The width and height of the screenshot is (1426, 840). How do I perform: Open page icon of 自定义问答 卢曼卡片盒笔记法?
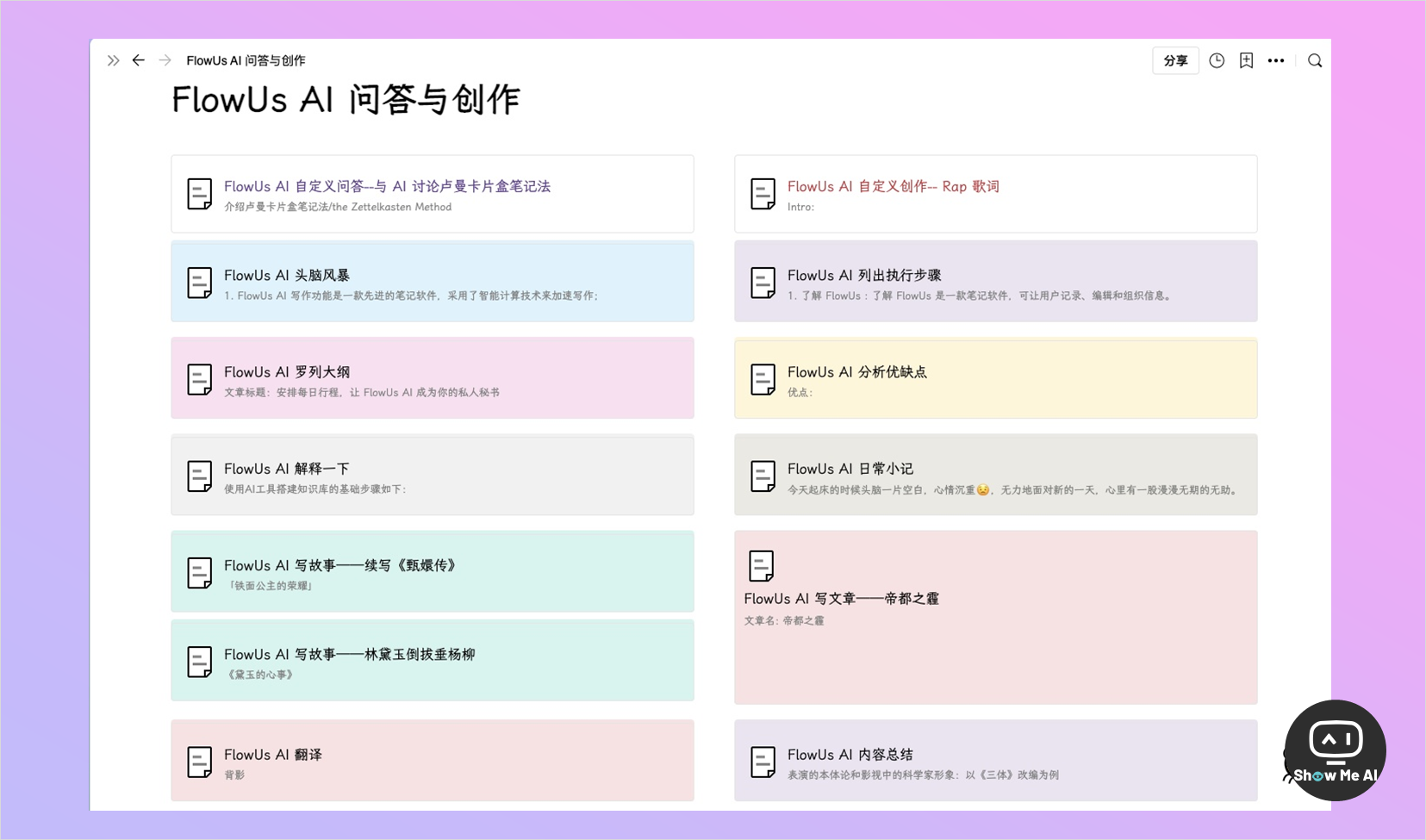[200, 194]
